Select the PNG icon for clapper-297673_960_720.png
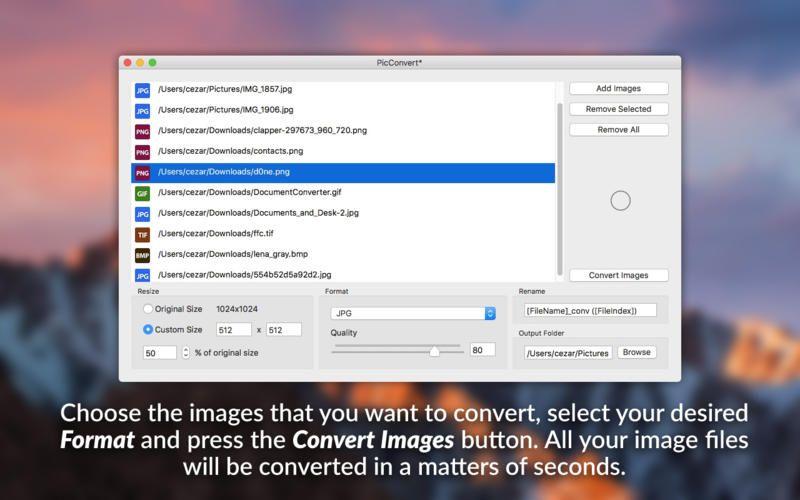The height and width of the screenshot is (500, 800). [x=142, y=131]
